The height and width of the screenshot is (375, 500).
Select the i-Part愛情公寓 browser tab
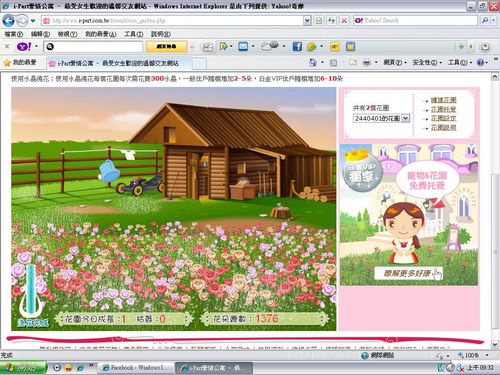tap(118, 63)
